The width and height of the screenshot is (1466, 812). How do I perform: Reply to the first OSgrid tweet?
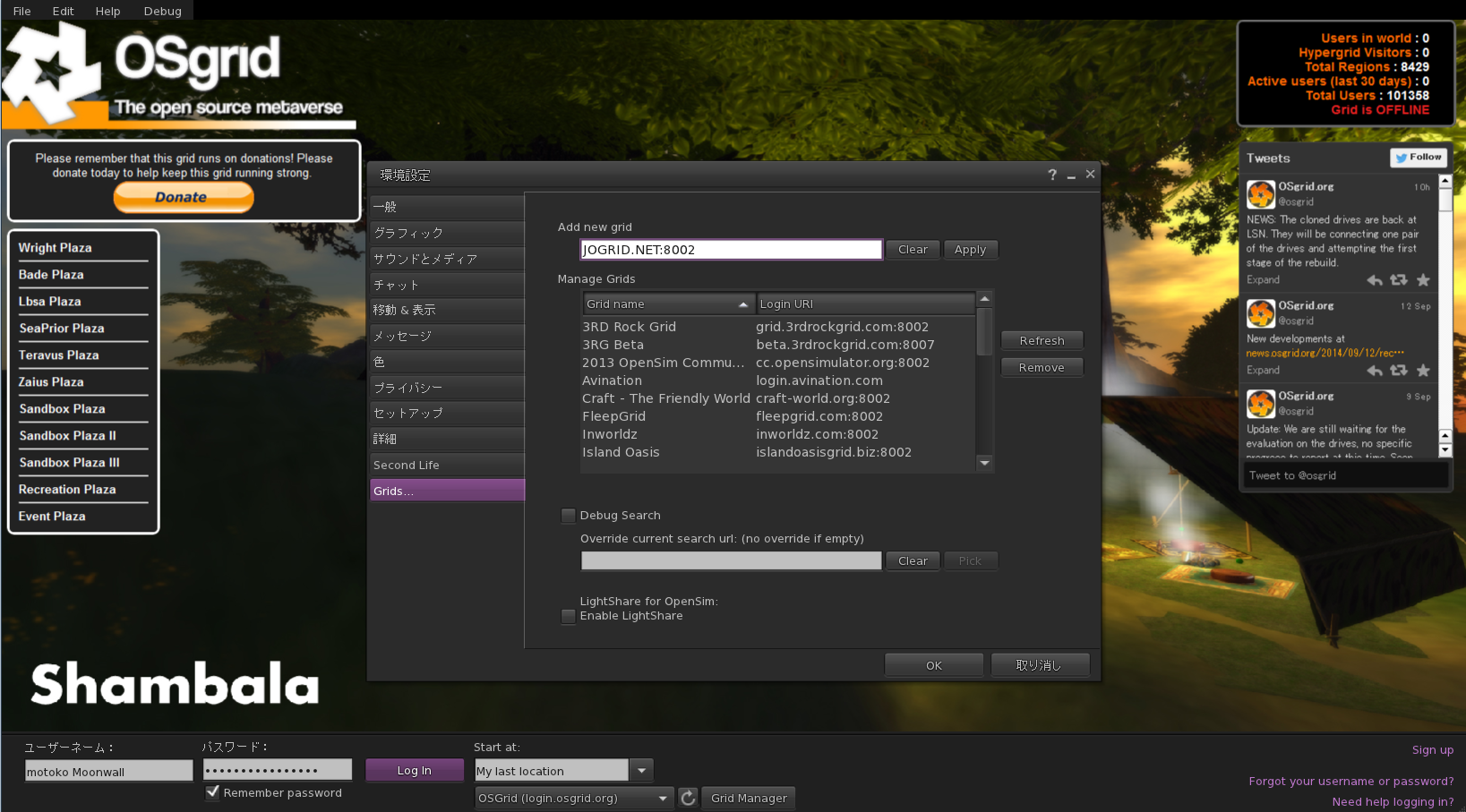(x=1375, y=280)
